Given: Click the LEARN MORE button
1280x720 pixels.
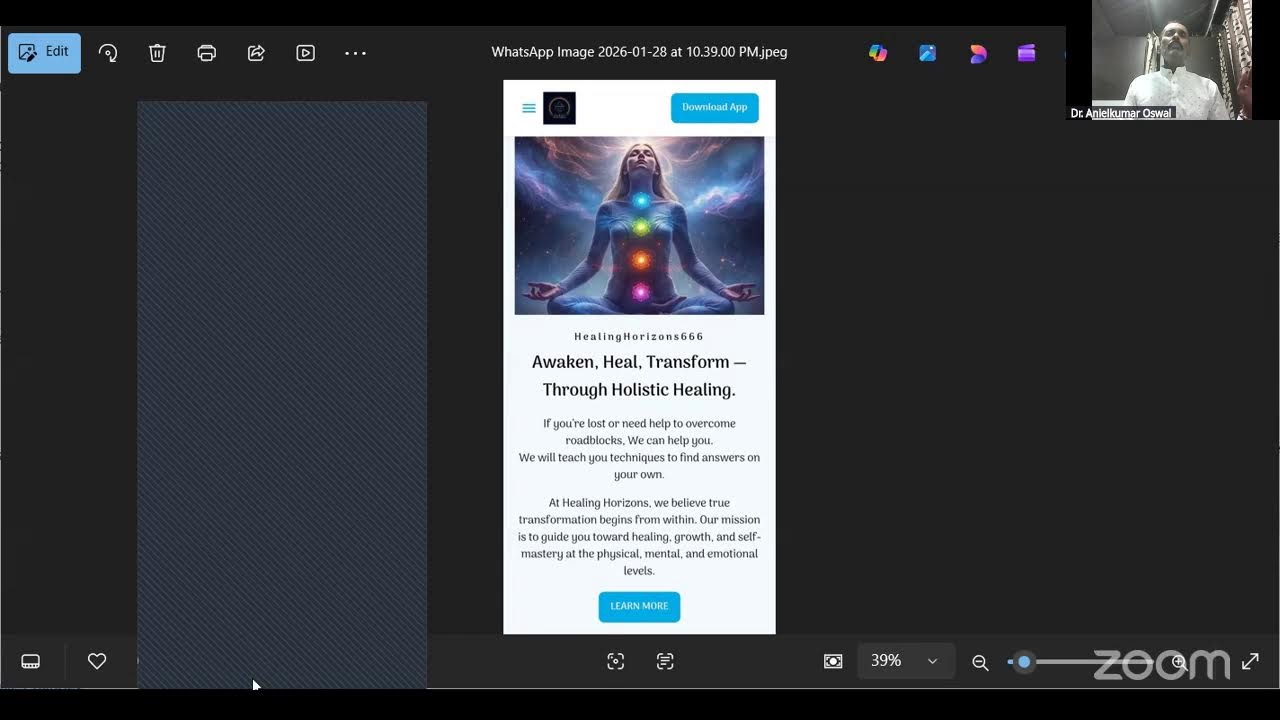Looking at the screenshot, I should 639,606.
